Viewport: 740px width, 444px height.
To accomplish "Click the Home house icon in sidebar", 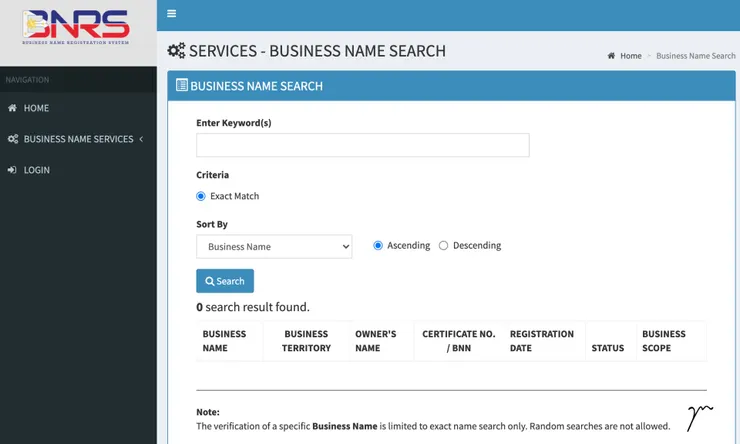I will pos(12,108).
